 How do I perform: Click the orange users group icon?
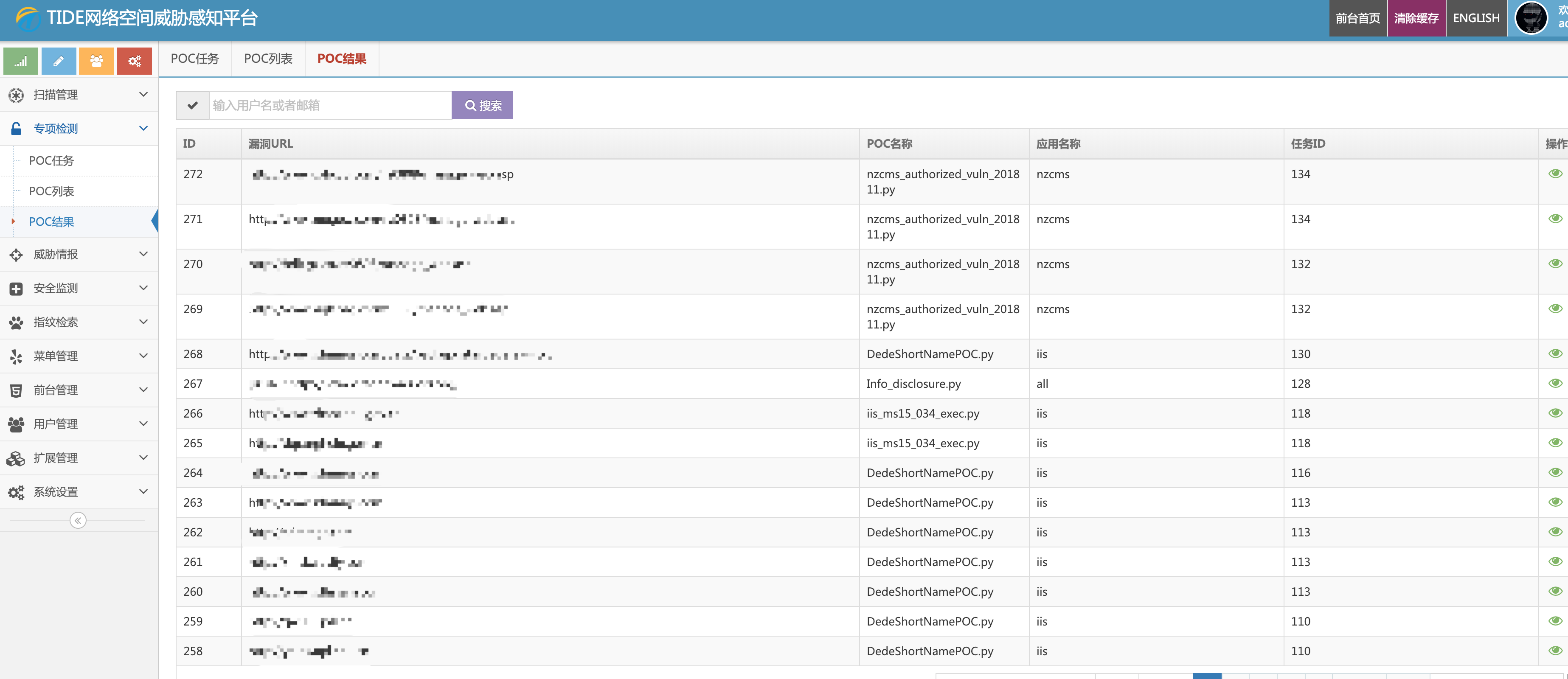96,62
